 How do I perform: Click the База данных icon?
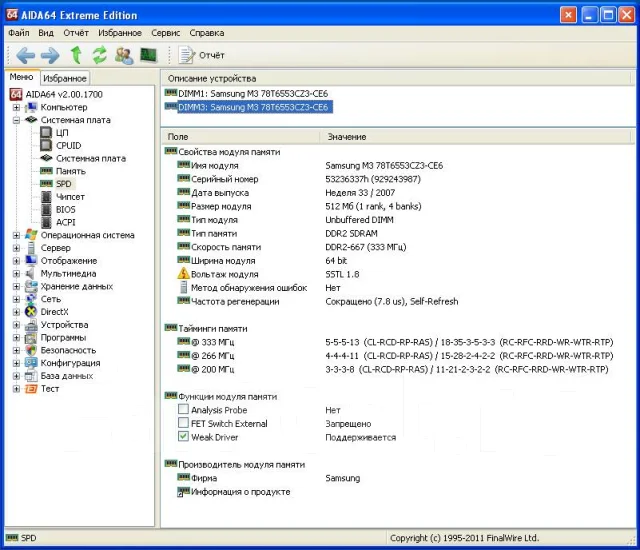click(x=31, y=376)
